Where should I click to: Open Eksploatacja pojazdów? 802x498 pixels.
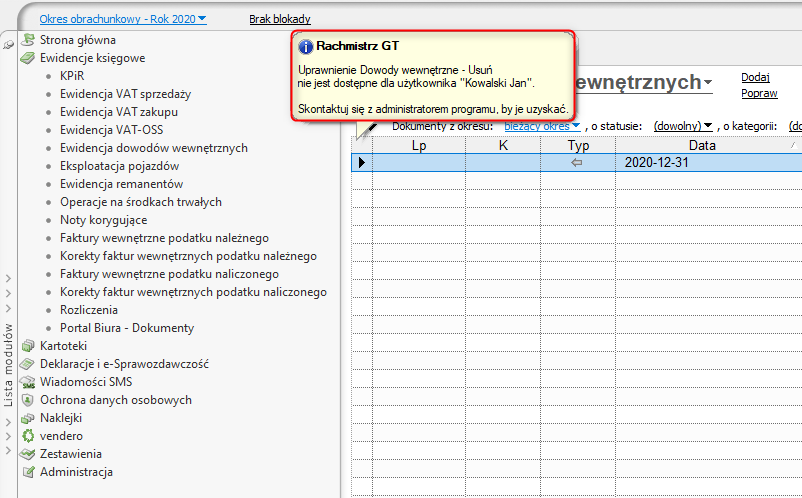click(120, 166)
